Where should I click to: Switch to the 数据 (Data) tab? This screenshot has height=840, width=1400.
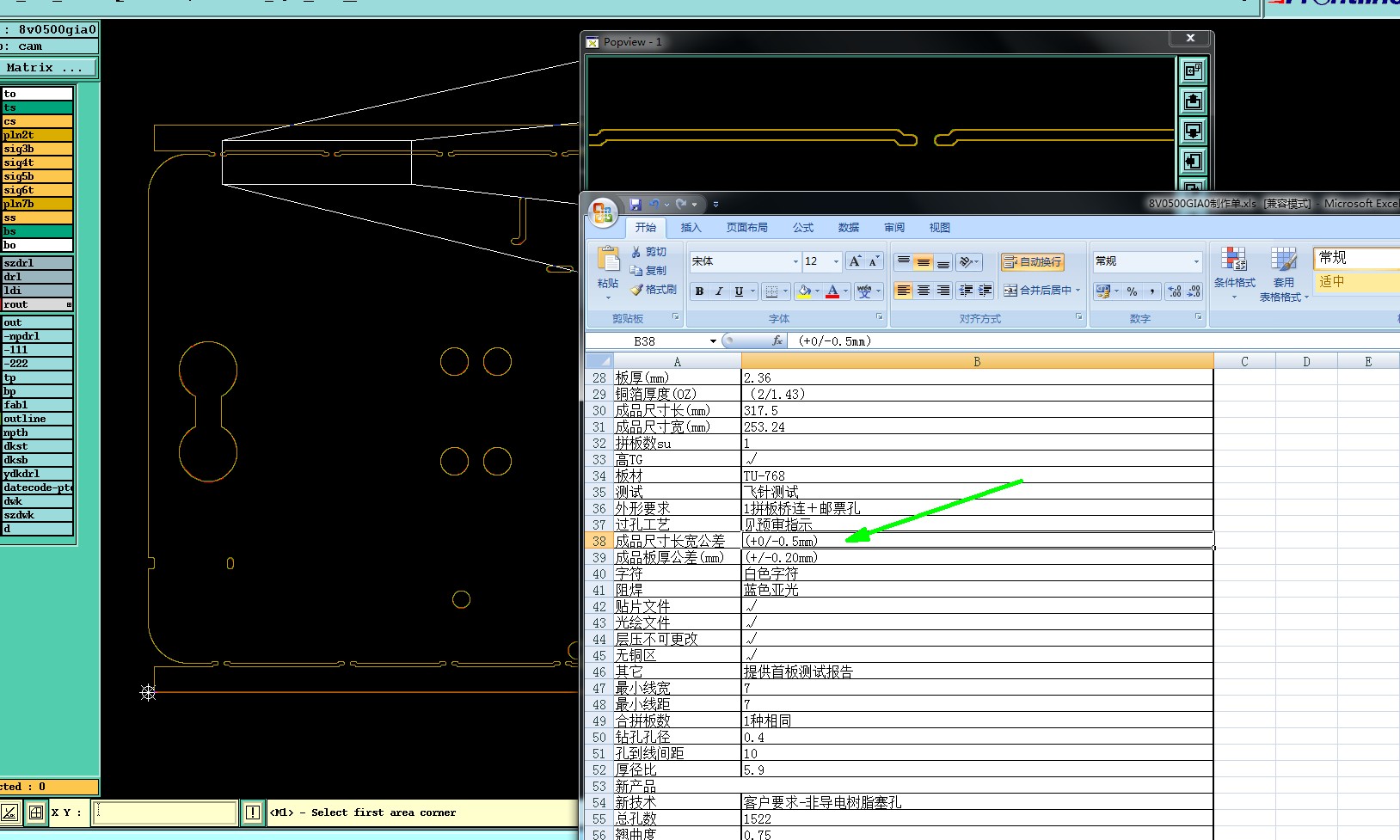849,228
